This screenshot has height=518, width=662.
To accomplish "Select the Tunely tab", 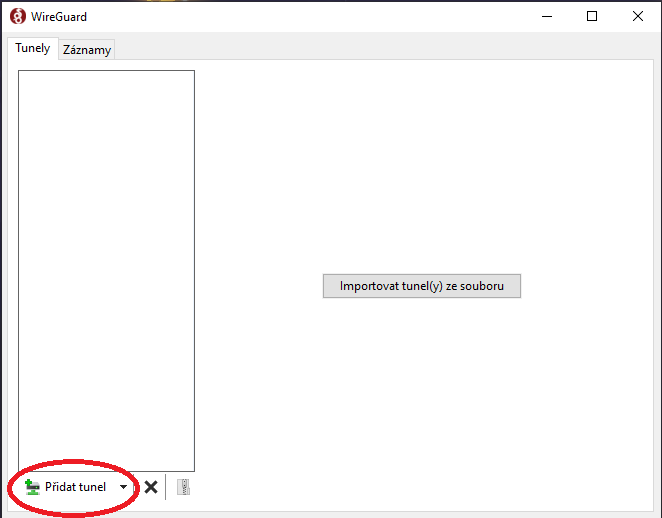I will [x=33, y=48].
